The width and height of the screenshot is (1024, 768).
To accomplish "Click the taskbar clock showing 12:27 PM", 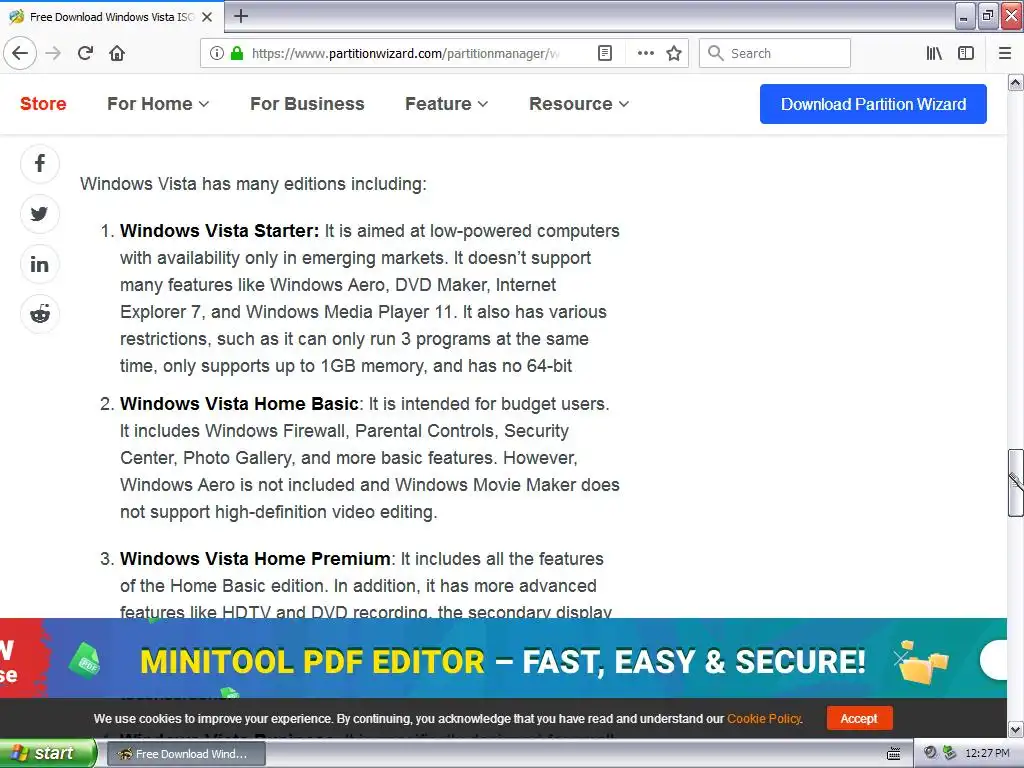I will pyautogui.click(x=987, y=753).
